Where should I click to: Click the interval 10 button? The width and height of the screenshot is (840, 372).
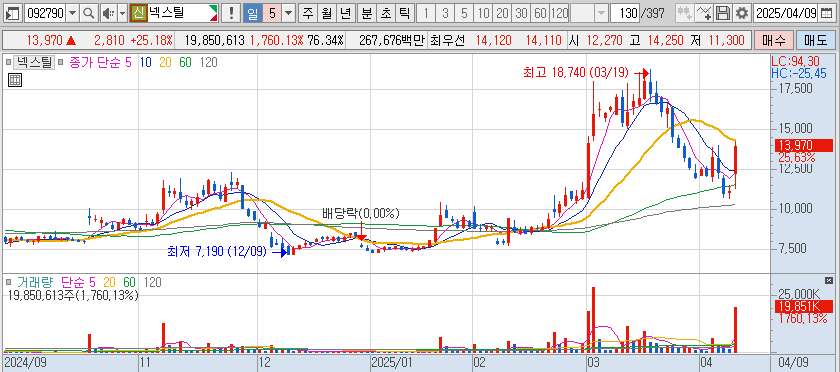tap(483, 13)
